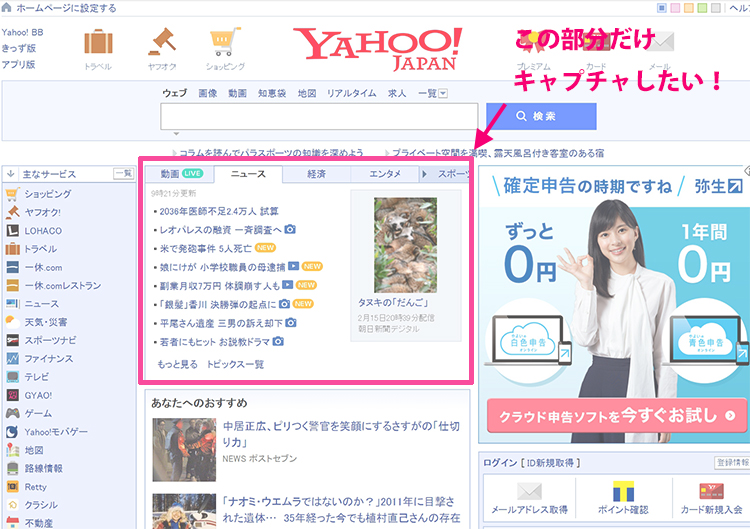Click the ゲーム controller icon
The image size is (750, 529).
pyautogui.click(x=12, y=413)
